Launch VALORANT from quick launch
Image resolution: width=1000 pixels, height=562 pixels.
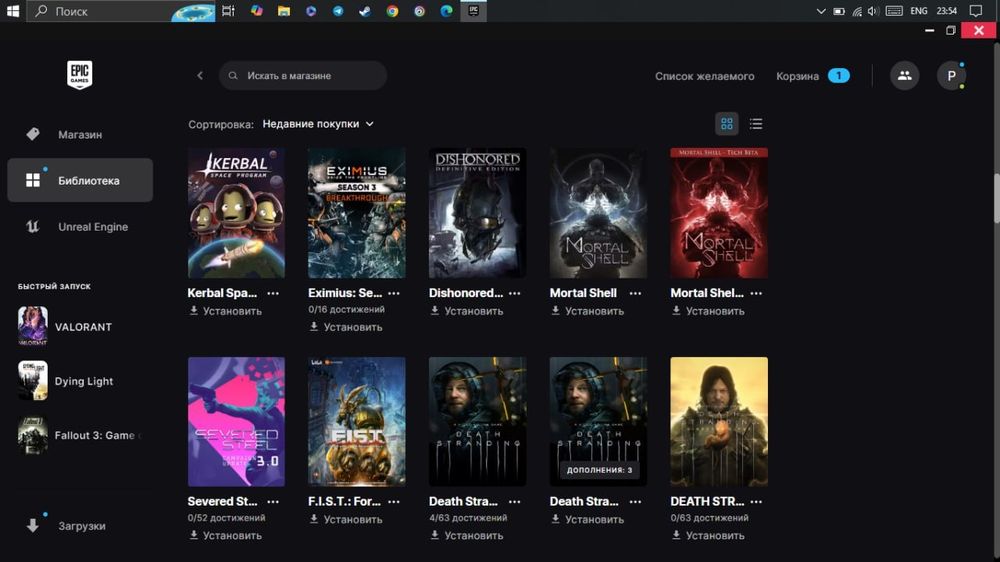pyautogui.click(x=80, y=327)
